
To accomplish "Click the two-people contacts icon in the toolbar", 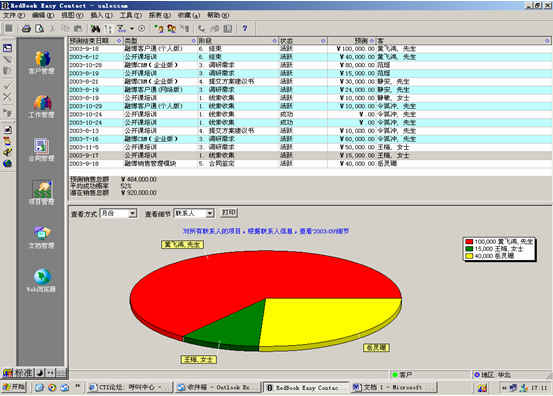I will pos(172,29).
